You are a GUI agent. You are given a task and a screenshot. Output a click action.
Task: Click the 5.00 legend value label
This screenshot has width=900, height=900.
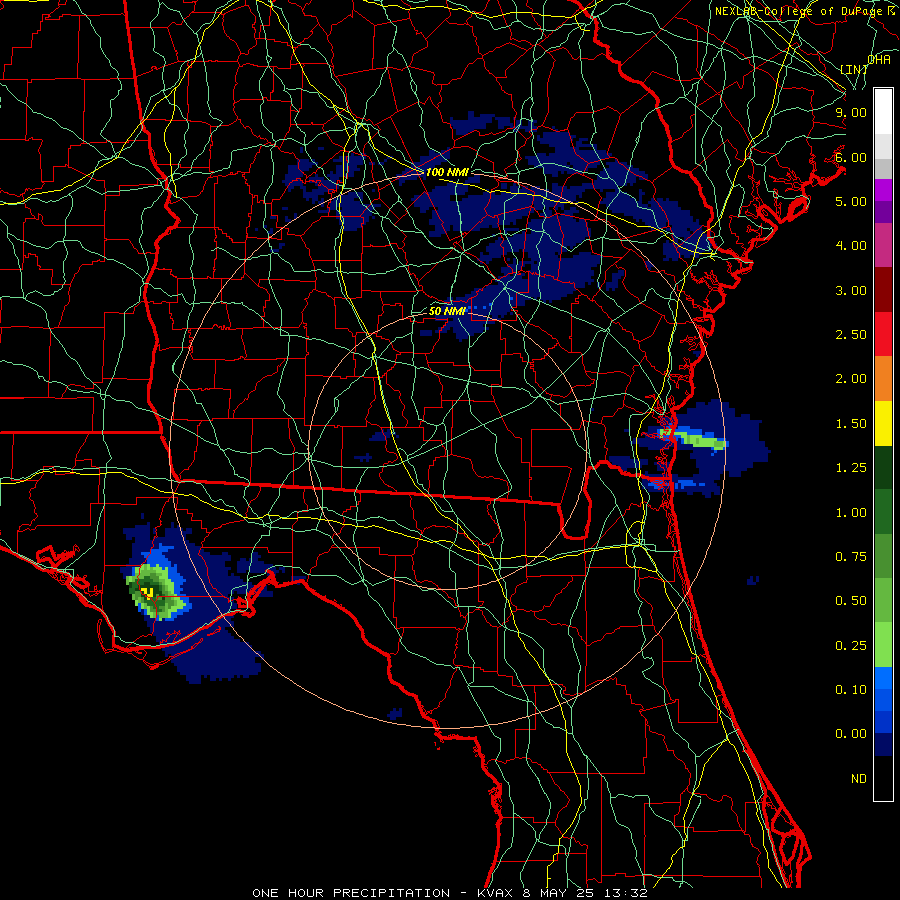click(x=851, y=201)
